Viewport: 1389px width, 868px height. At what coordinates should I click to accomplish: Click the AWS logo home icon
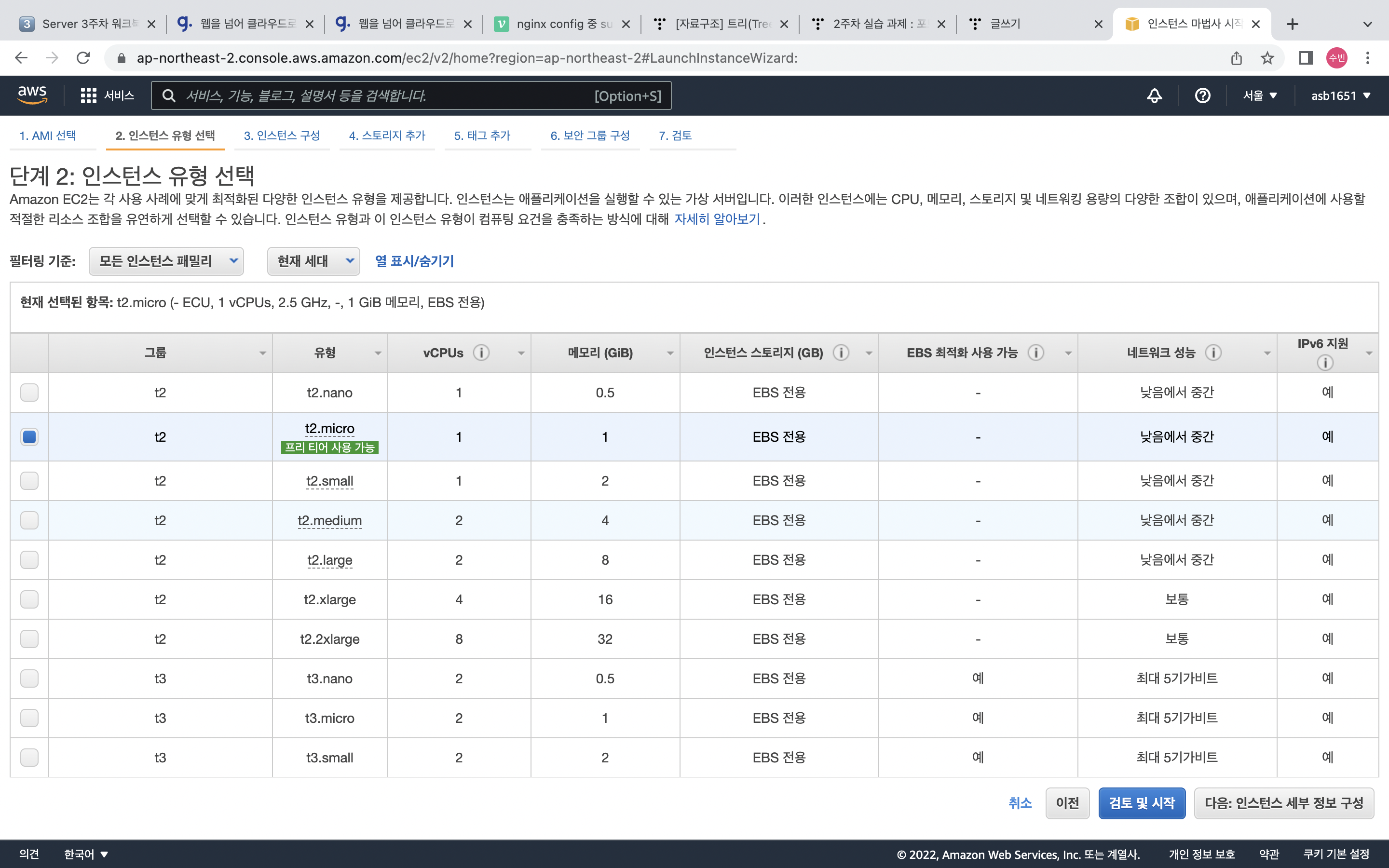[32, 95]
